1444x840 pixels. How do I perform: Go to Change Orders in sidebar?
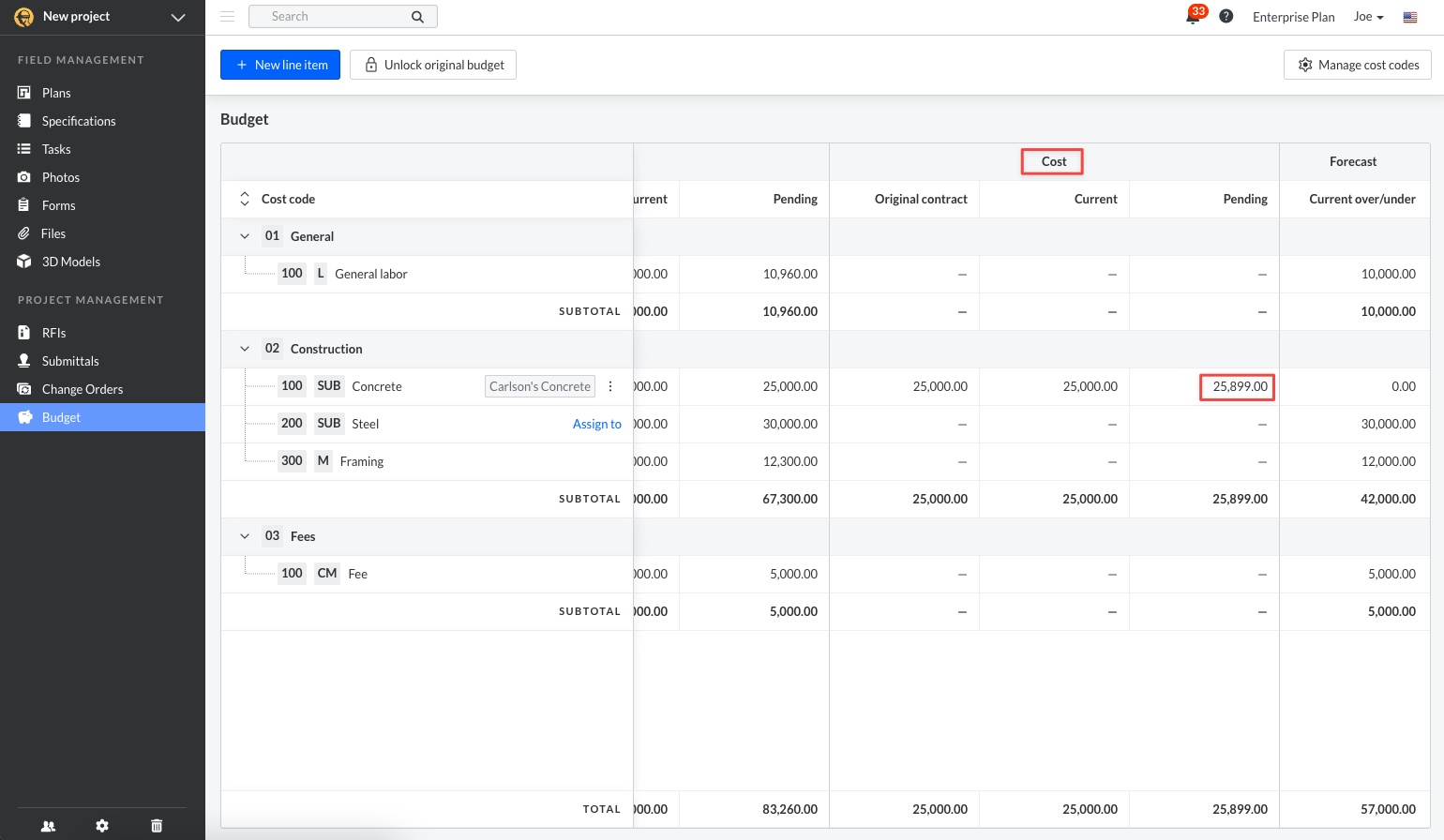click(x=83, y=389)
